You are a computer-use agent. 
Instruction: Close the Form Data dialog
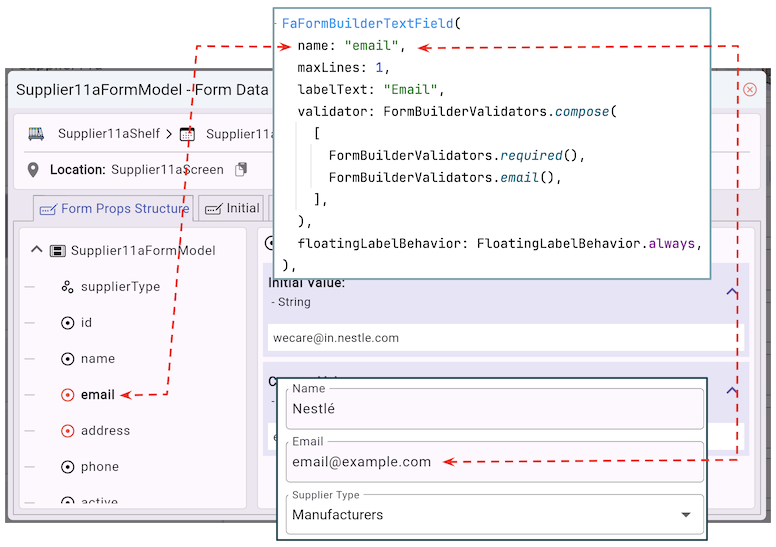click(x=749, y=89)
